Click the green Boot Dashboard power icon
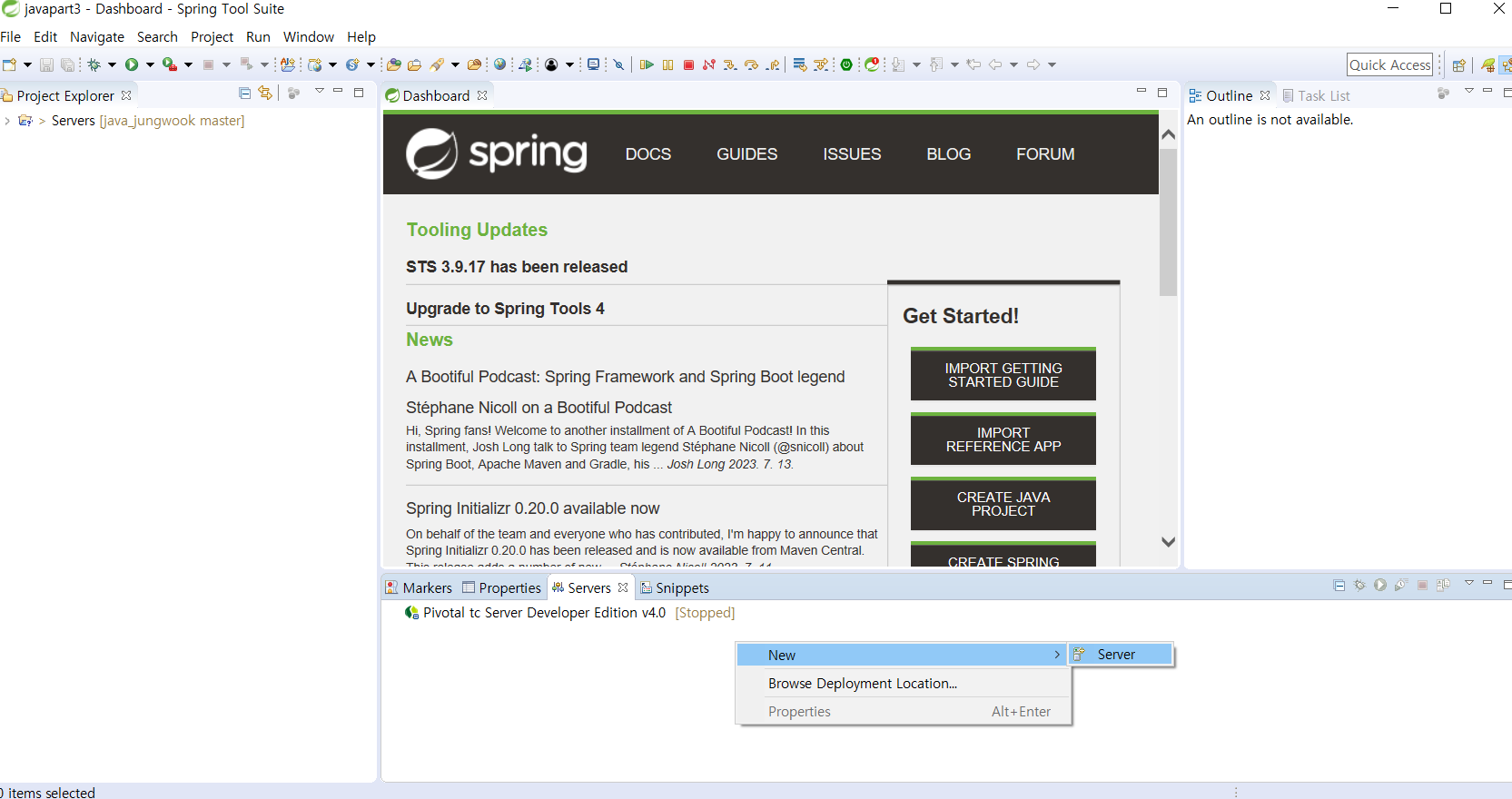The height and width of the screenshot is (799, 1512). pos(846,64)
